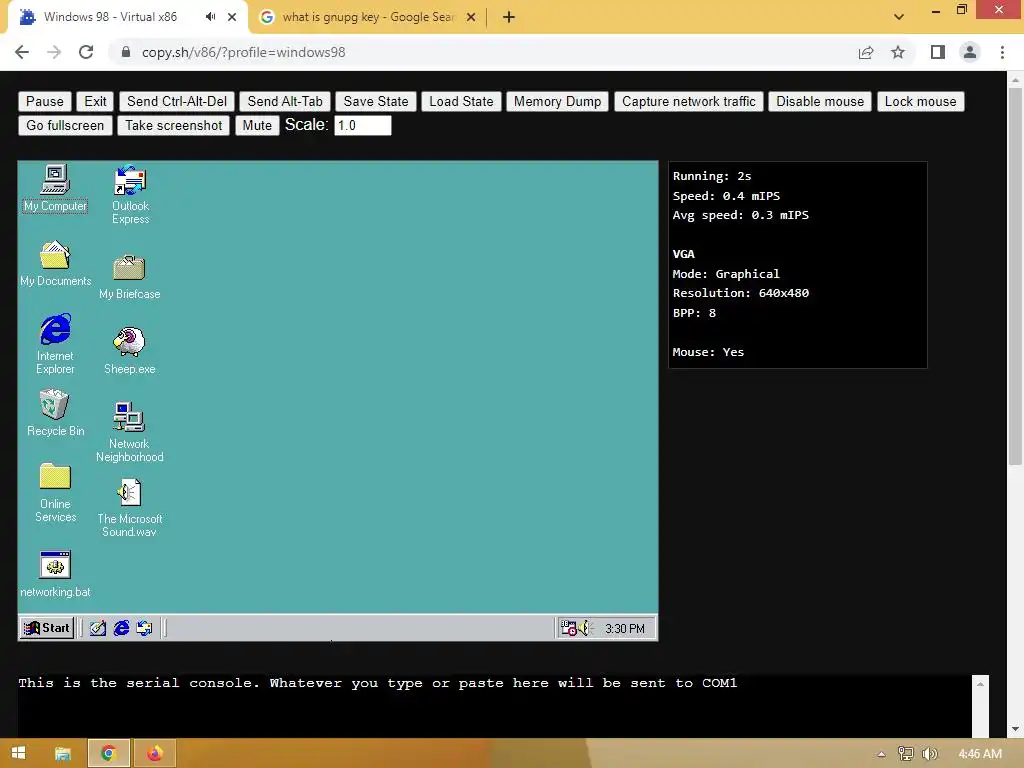
Task: View site information via lock icon
Action: (125, 52)
